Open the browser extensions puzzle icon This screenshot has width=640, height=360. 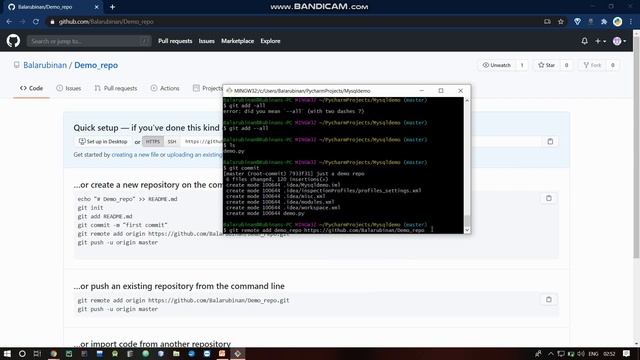click(604, 22)
